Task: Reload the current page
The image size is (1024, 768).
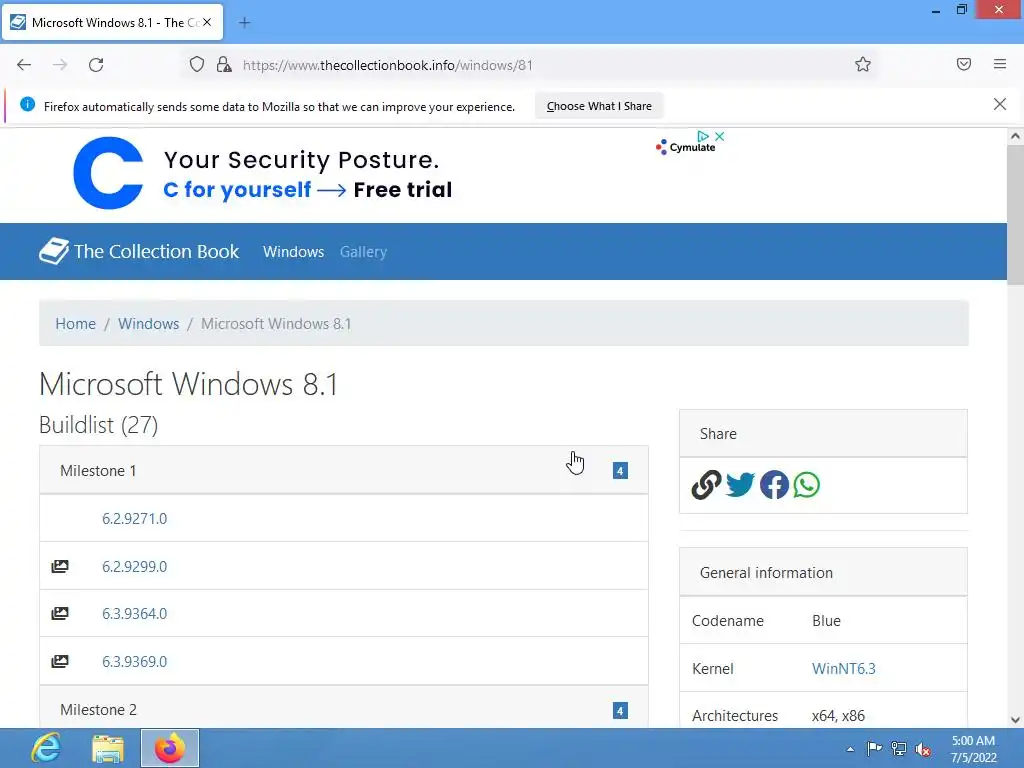Action: coord(96,65)
